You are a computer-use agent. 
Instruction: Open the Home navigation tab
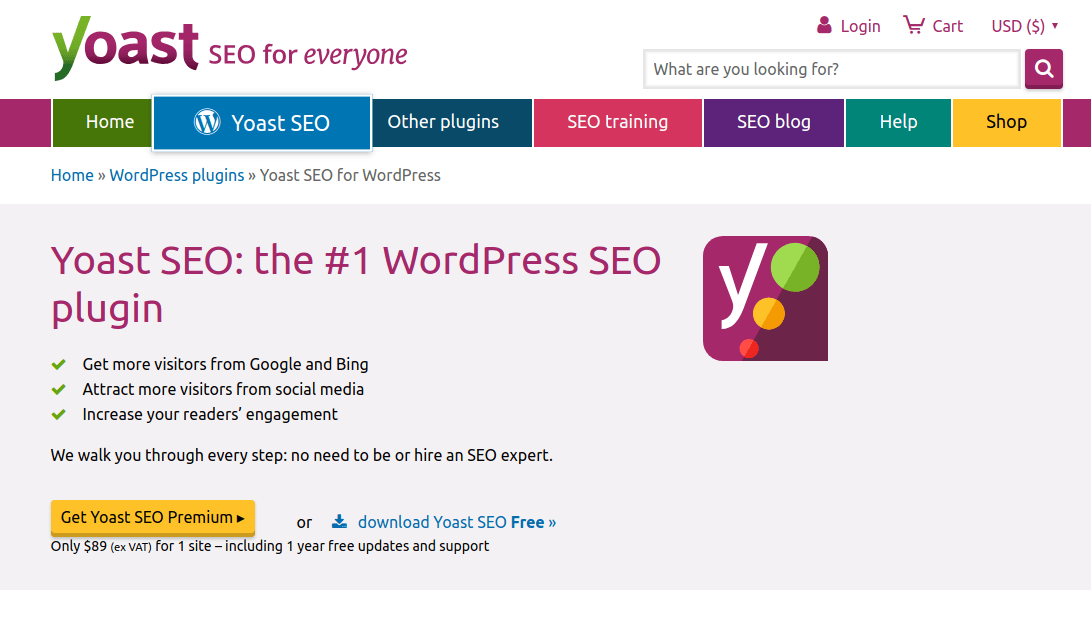[x=102, y=122]
